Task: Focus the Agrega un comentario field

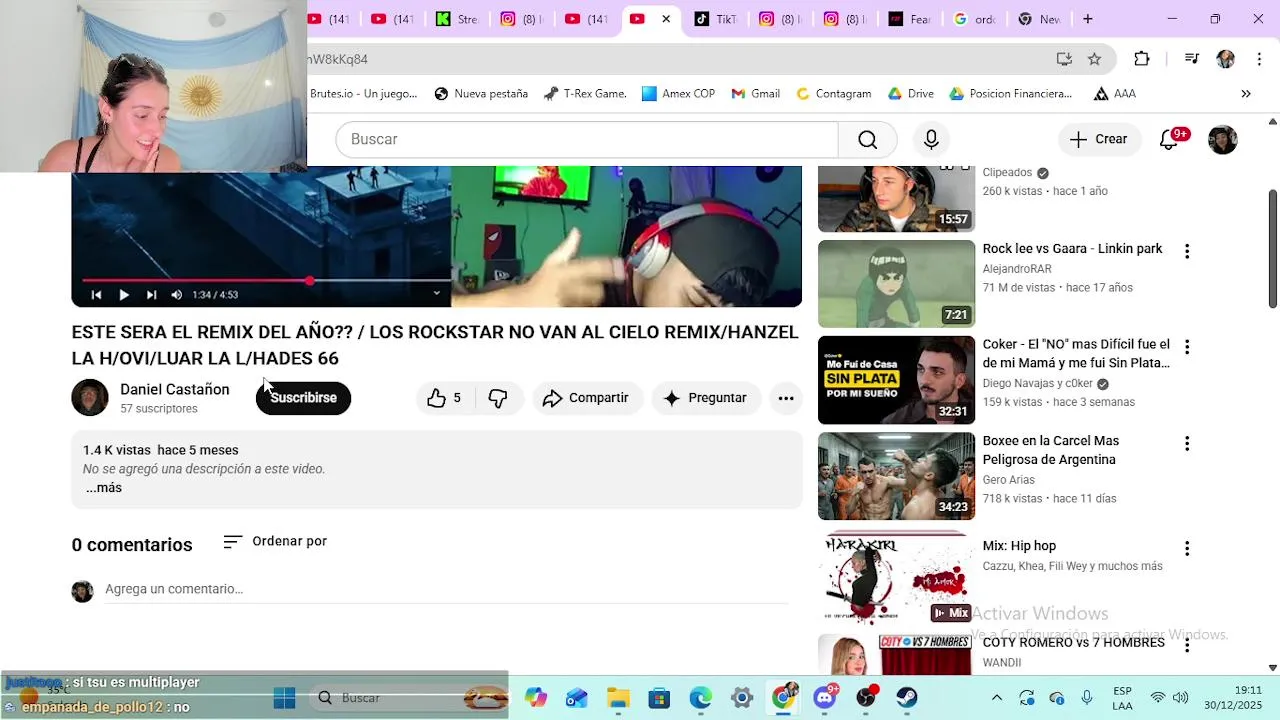Action: point(446,589)
